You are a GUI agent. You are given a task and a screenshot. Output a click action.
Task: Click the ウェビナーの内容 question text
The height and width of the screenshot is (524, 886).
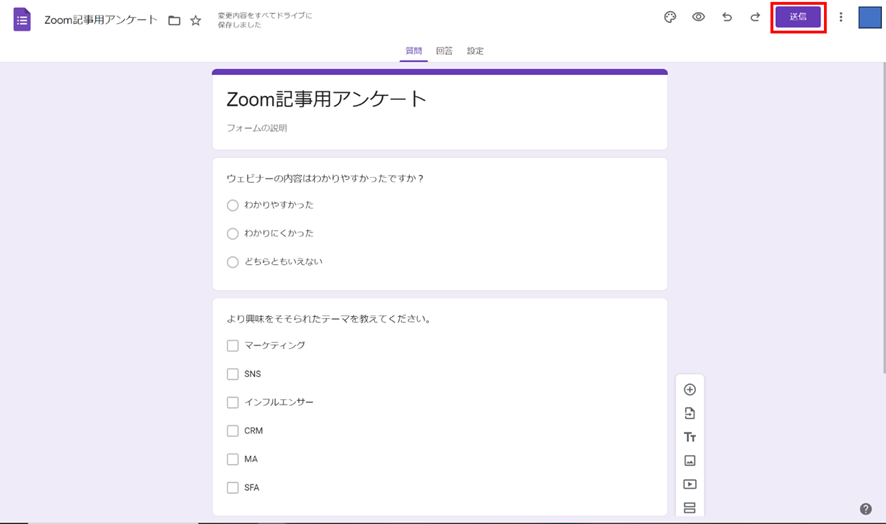pyautogui.click(x=325, y=179)
